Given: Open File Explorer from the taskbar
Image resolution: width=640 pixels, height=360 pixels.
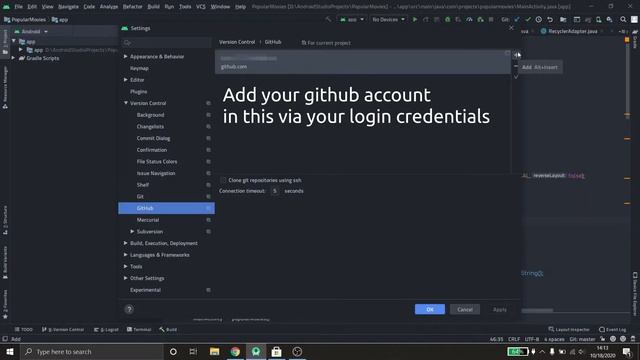Looking at the screenshot, I should coord(215,351).
